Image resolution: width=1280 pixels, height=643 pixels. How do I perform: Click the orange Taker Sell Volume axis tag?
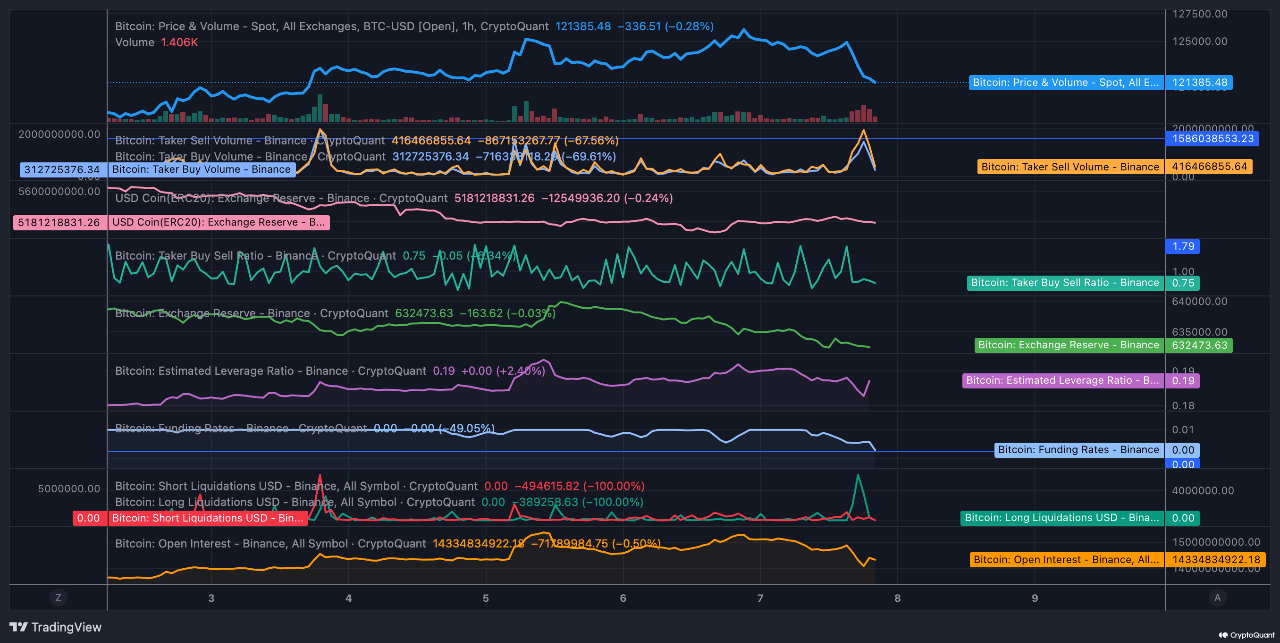[1070, 166]
